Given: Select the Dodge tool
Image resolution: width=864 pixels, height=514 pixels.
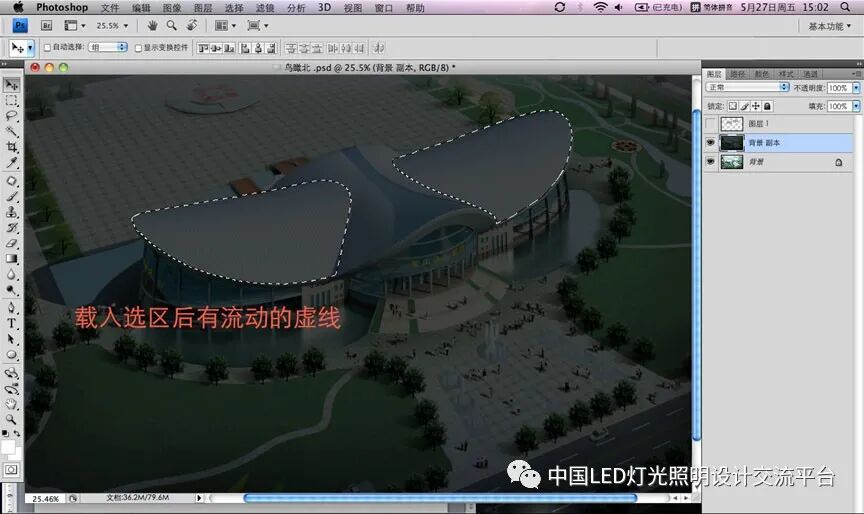Looking at the screenshot, I should (x=12, y=289).
